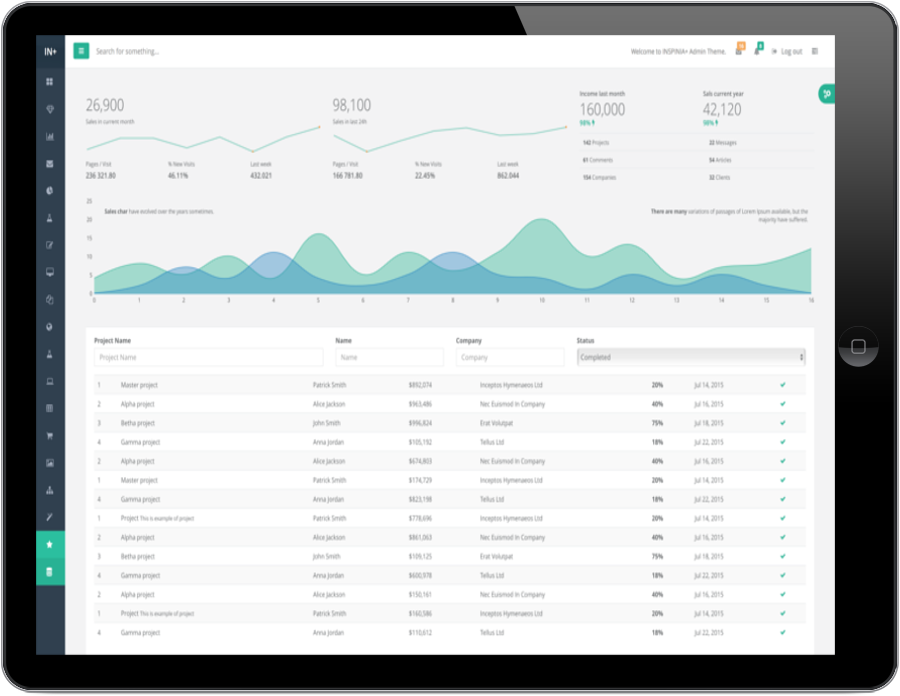Viewport: 900px width, 696px height.
Task: Expand the right sidebar panel via header icon
Action: pos(814,50)
